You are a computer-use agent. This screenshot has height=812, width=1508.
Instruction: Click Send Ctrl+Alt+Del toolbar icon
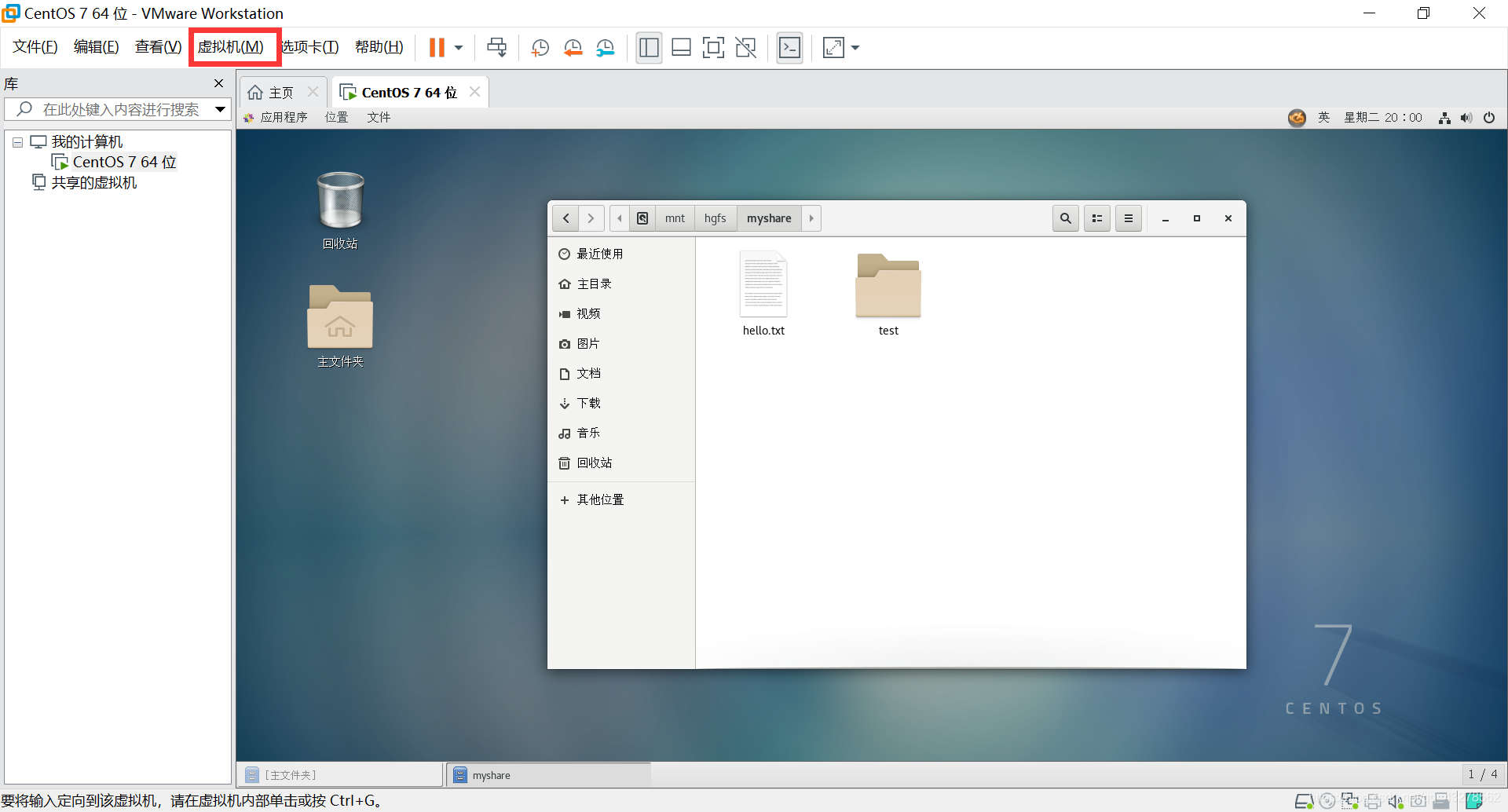(x=496, y=48)
